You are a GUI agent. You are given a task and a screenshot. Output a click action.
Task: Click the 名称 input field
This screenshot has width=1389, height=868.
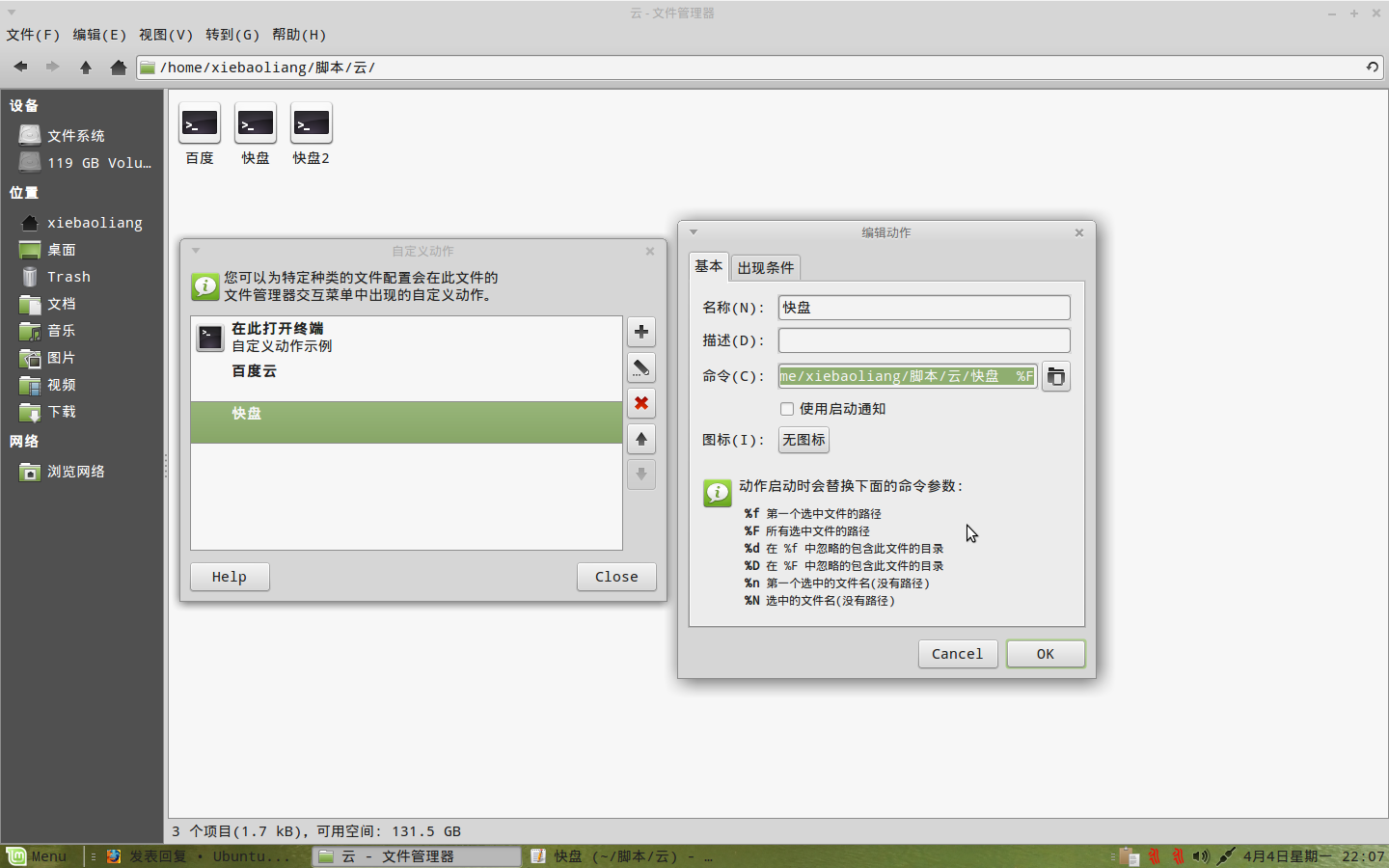[924, 308]
